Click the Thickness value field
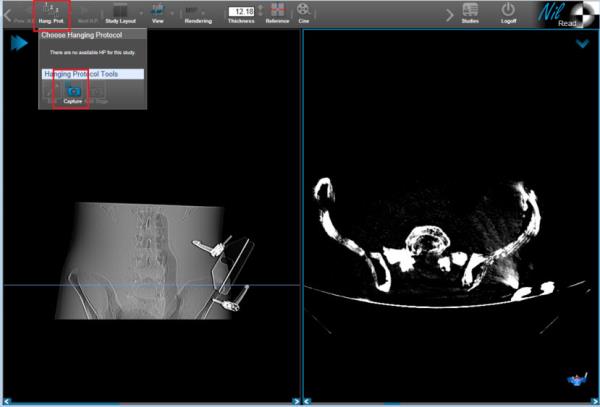Viewport: 600px width, 407px height. tap(241, 11)
